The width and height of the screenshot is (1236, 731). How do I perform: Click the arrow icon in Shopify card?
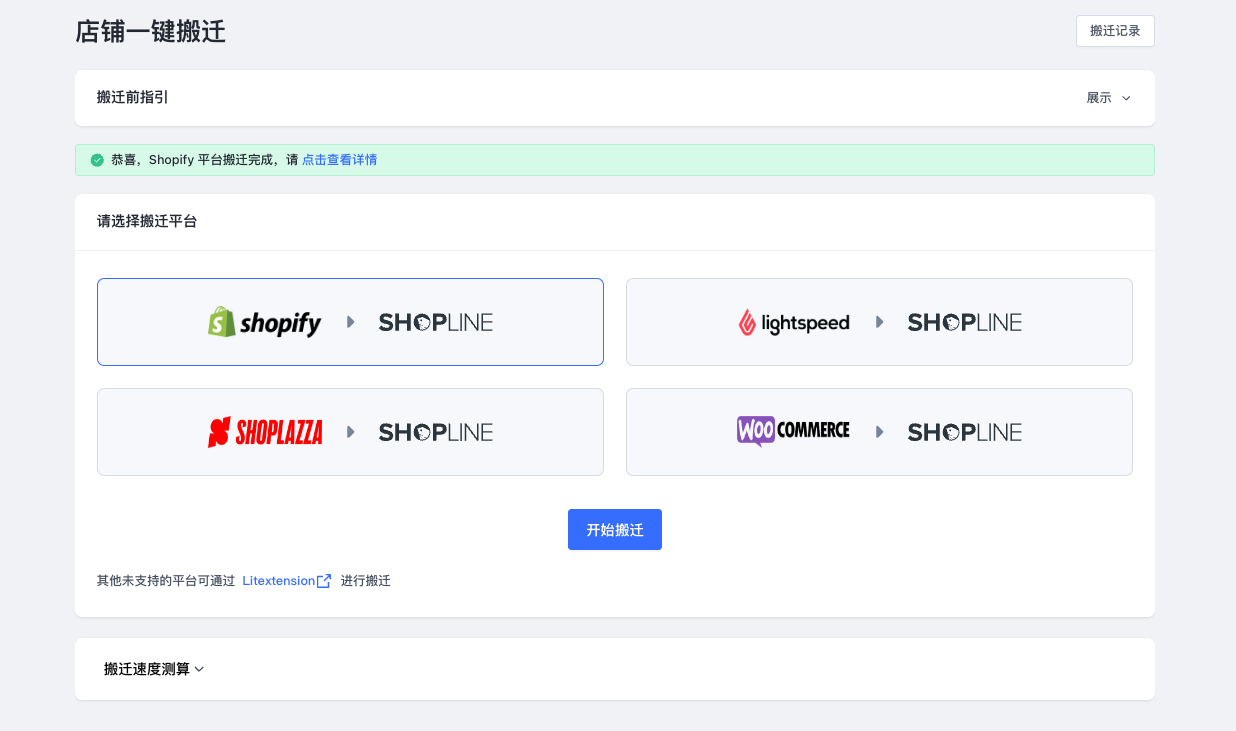click(351, 322)
